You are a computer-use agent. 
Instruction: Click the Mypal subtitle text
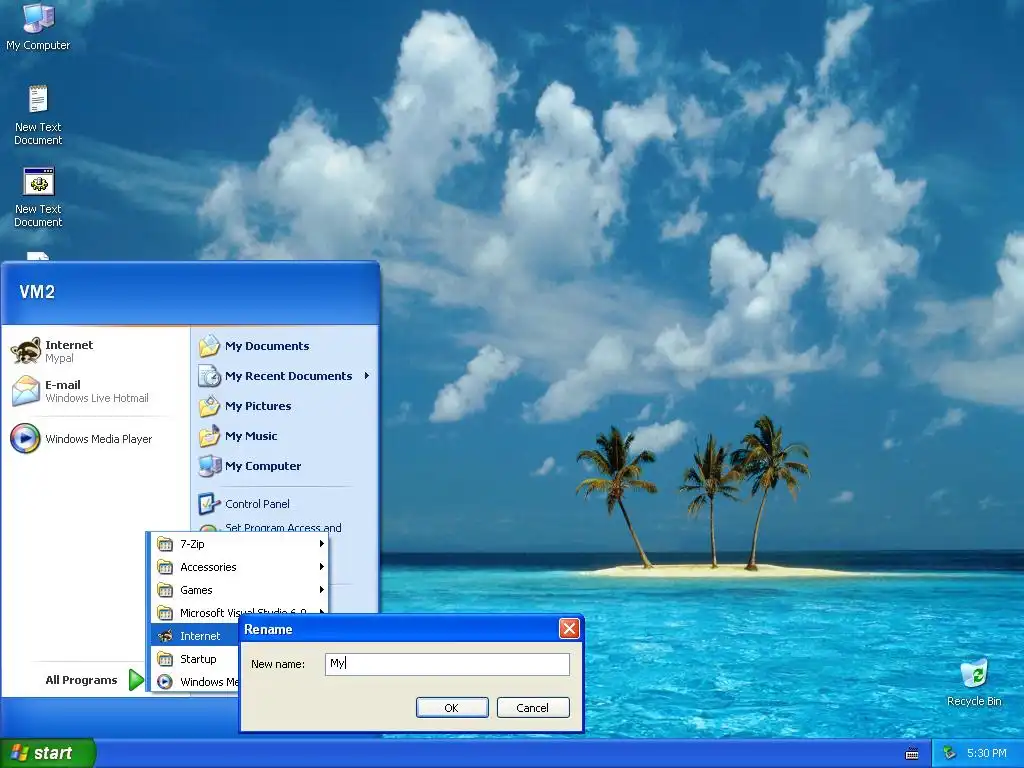point(59,359)
